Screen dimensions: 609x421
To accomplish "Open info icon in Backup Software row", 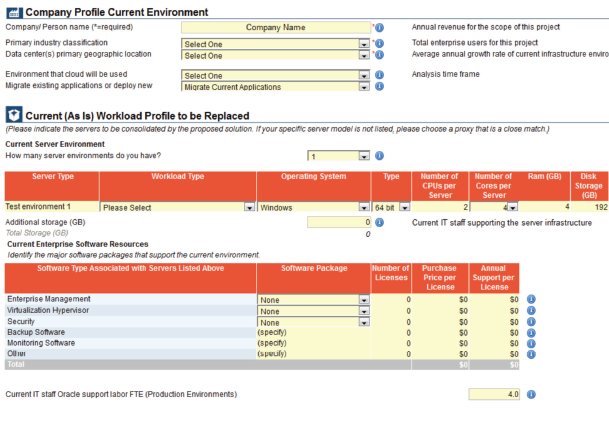I will [531, 333].
